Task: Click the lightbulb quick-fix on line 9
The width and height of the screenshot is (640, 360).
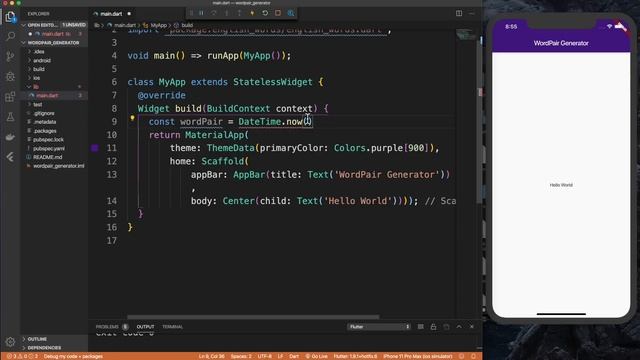Action: 132,118
